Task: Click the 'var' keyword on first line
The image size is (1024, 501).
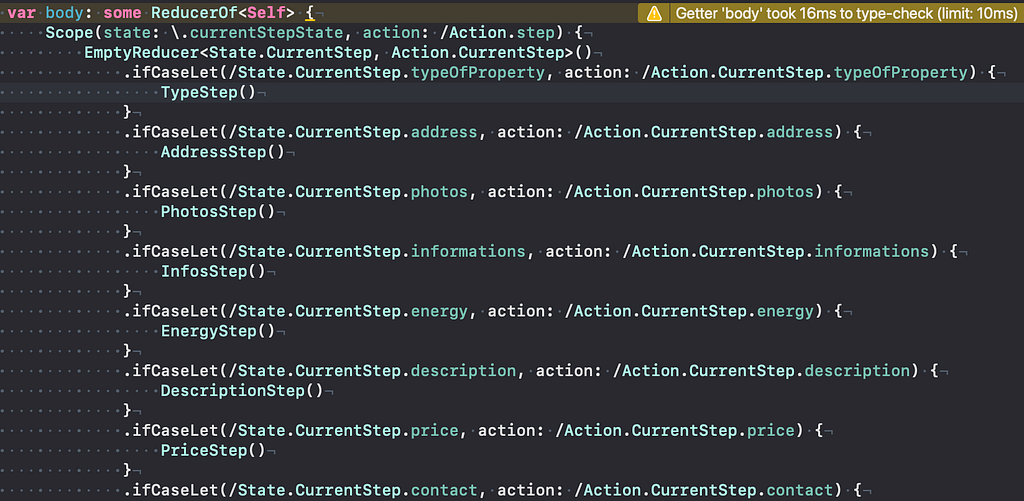Action: tap(22, 13)
